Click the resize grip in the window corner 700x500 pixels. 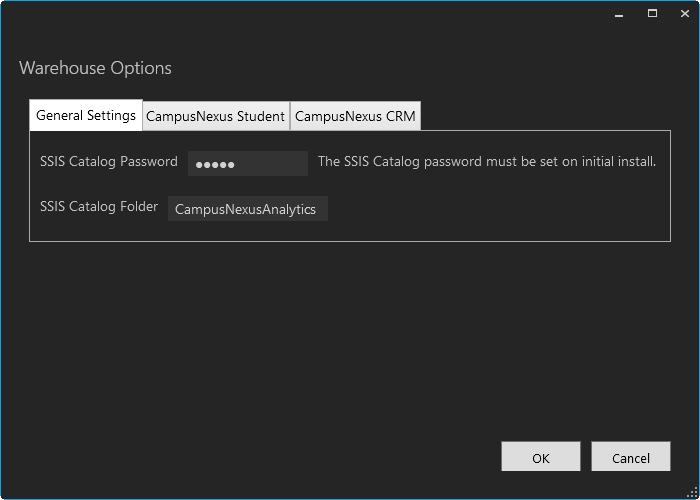(692, 492)
